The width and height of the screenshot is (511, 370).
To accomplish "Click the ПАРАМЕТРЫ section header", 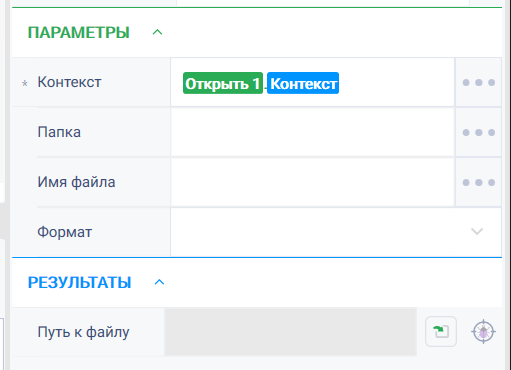I will (79, 33).
